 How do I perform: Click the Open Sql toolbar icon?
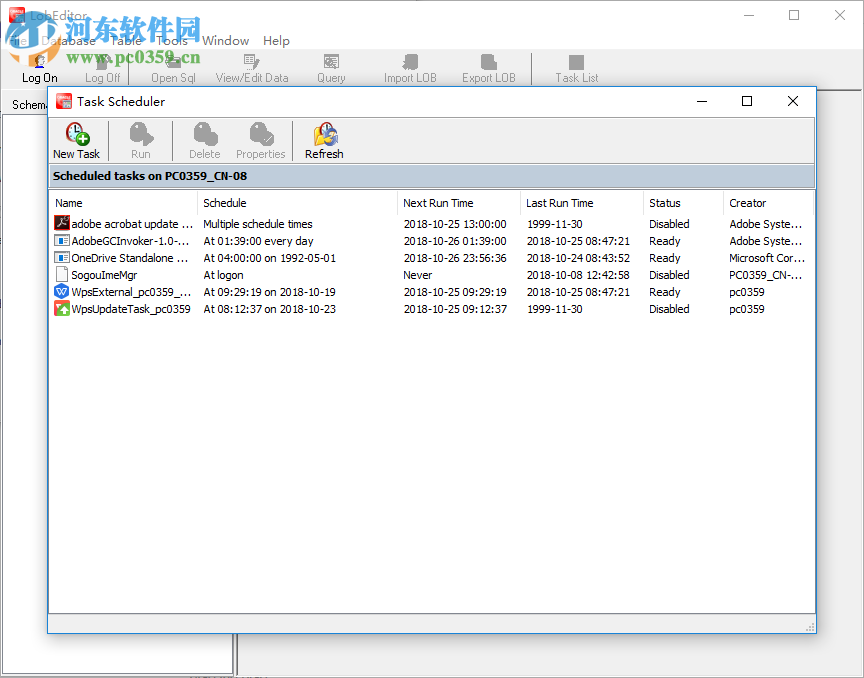pos(172,66)
